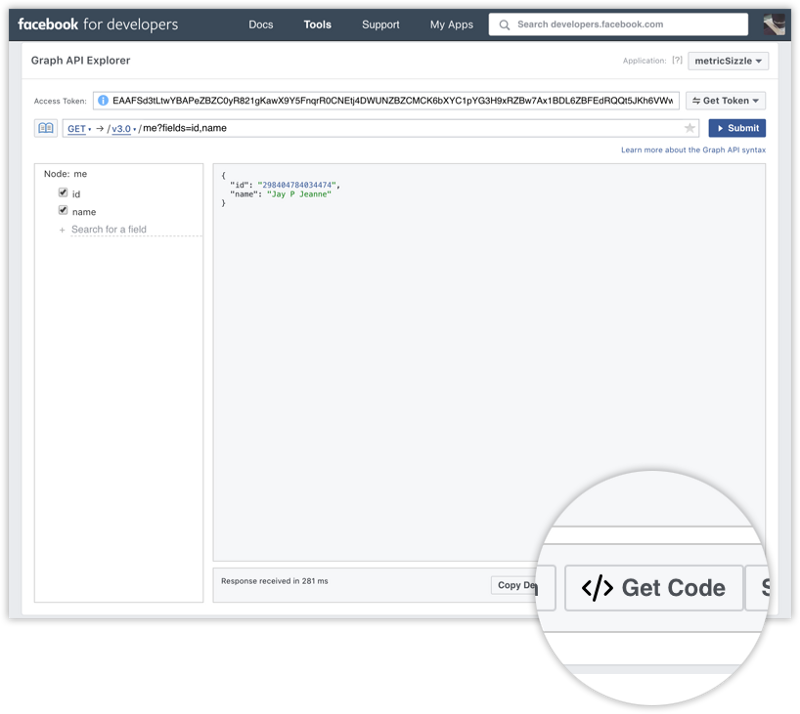Click the Get Code button
800x714 pixels.
click(x=654, y=587)
